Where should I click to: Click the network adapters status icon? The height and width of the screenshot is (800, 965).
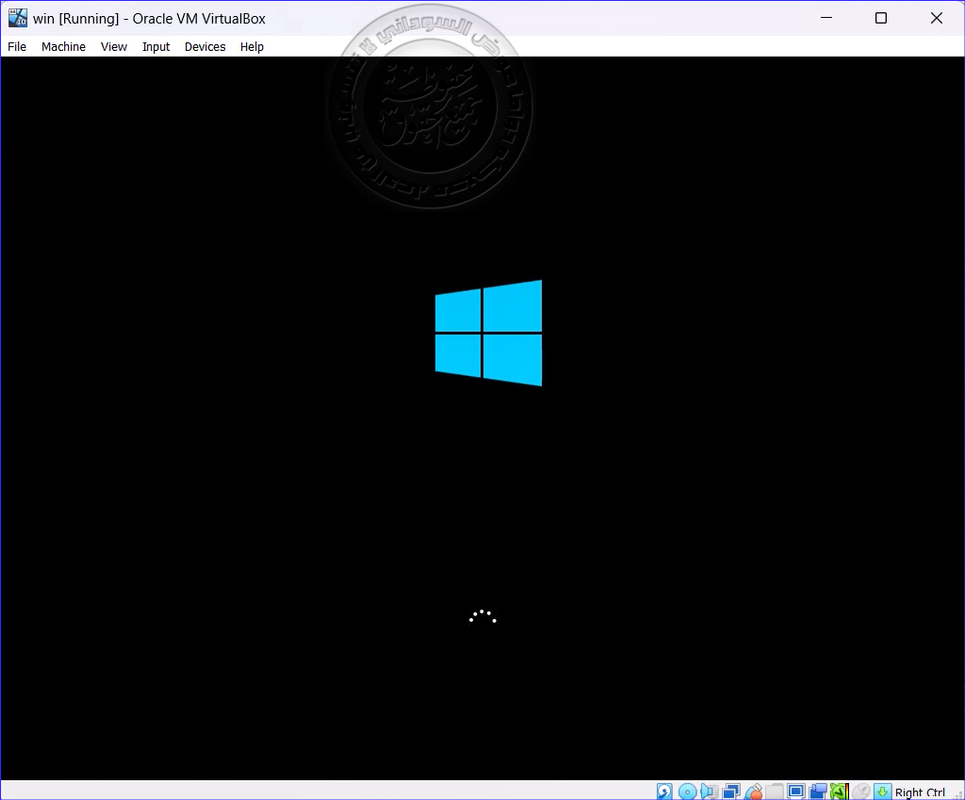point(731,792)
